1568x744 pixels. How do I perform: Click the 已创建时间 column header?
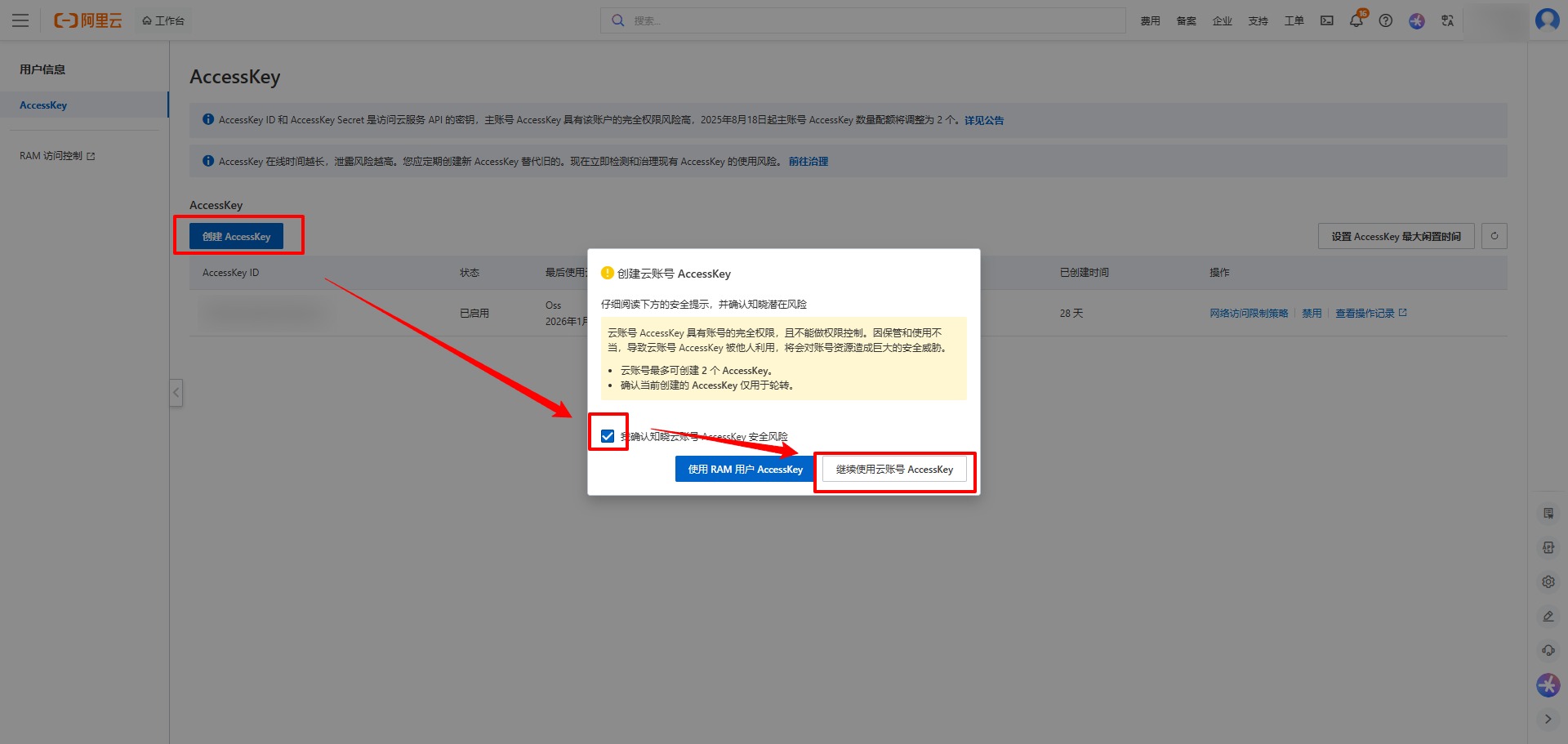(x=1085, y=273)
